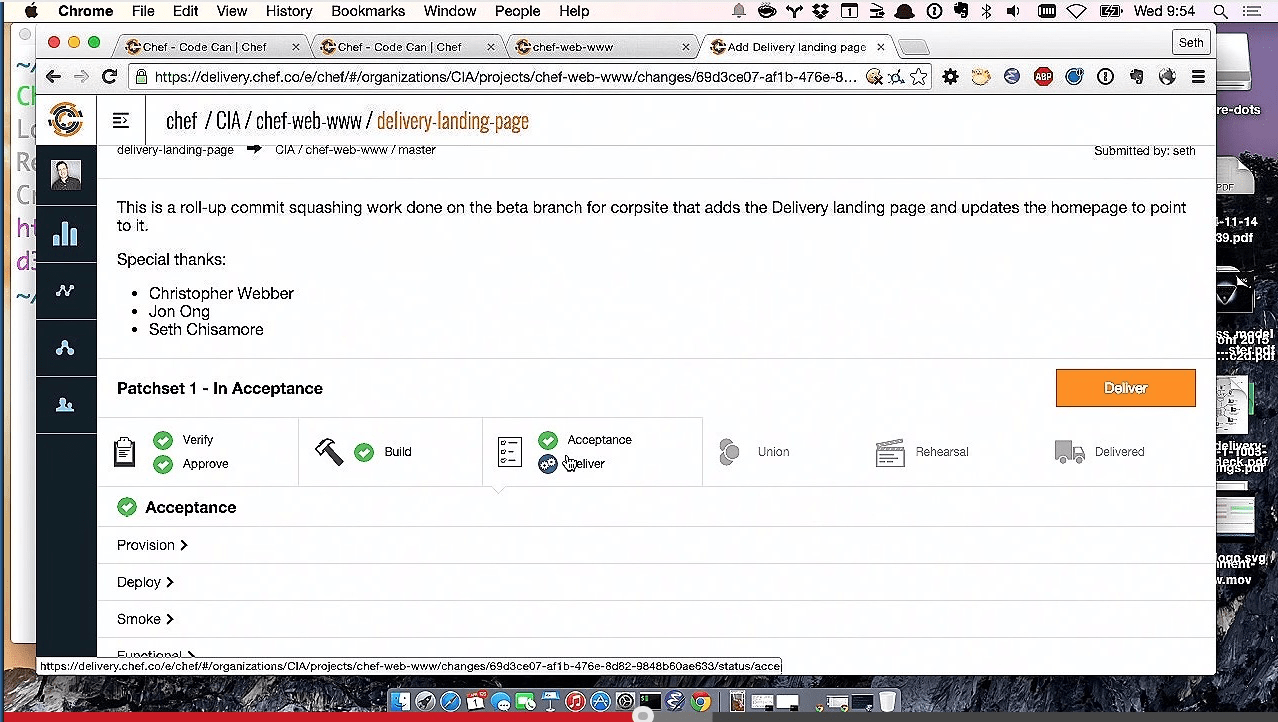The width and height of the screenshot is (1278, 722).
Task: Click the green check icon beside Build
Action: coord(364,452)
